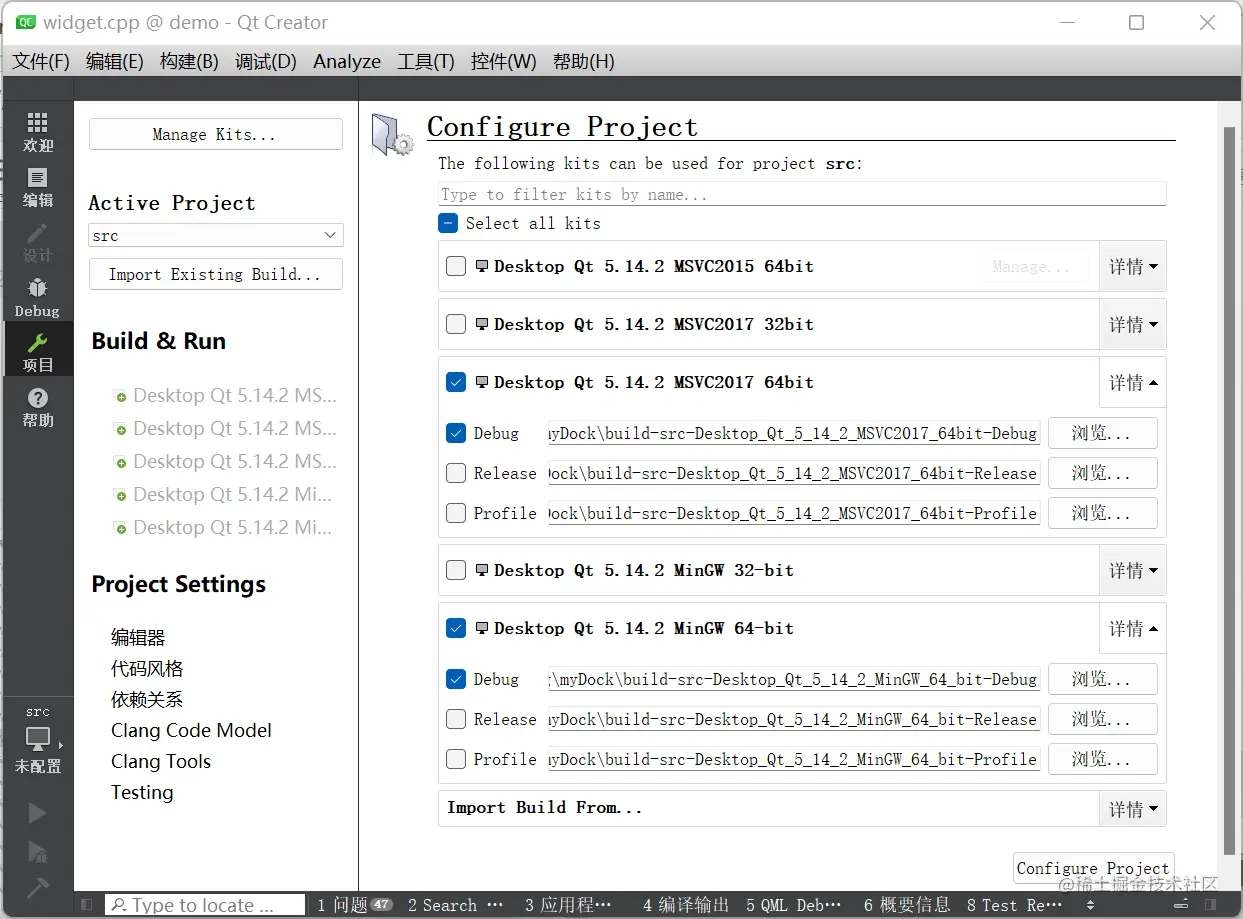Check the Desktop Qt 5.14.2 MinGW 32-bit kit
This screenshot has height=919, width=1243.
tap(456, 570)
